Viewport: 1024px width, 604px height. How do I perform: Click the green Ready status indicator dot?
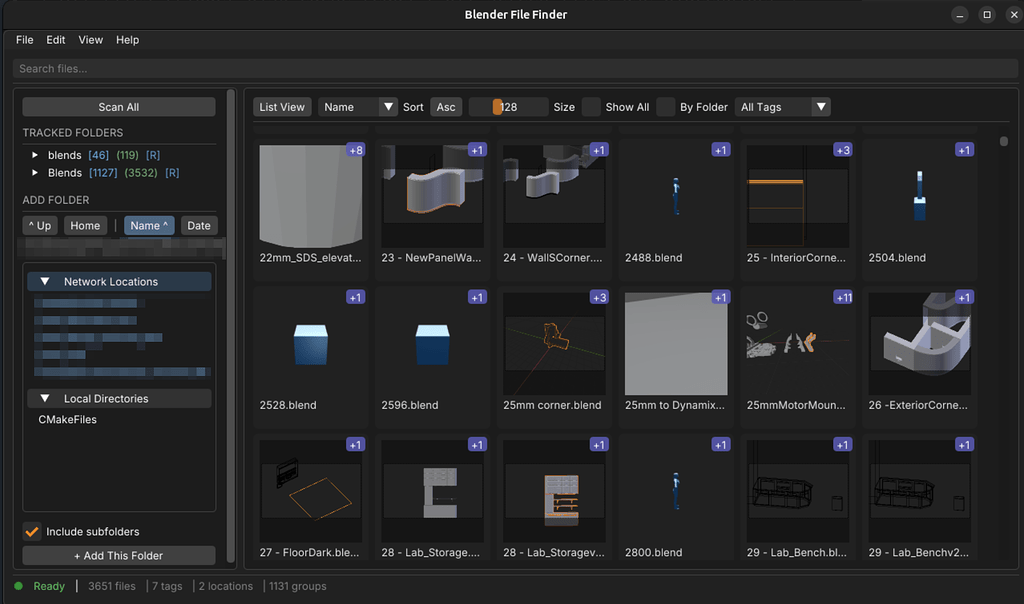point(18,586)
